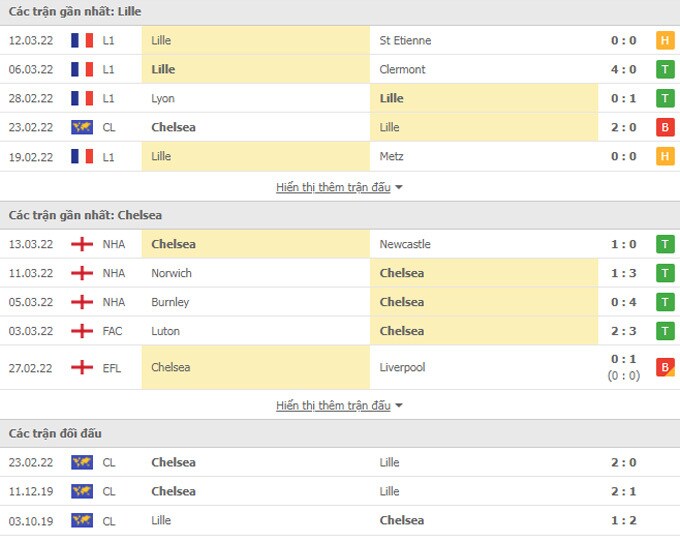Click the green T badge for Lille vs Clermont
The width and height of the screenshot is (680, 542).
coord(664,70)
